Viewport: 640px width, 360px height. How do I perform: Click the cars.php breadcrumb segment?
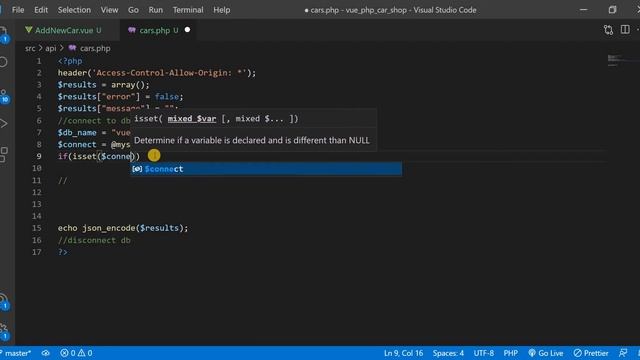[x=95, y=48]
